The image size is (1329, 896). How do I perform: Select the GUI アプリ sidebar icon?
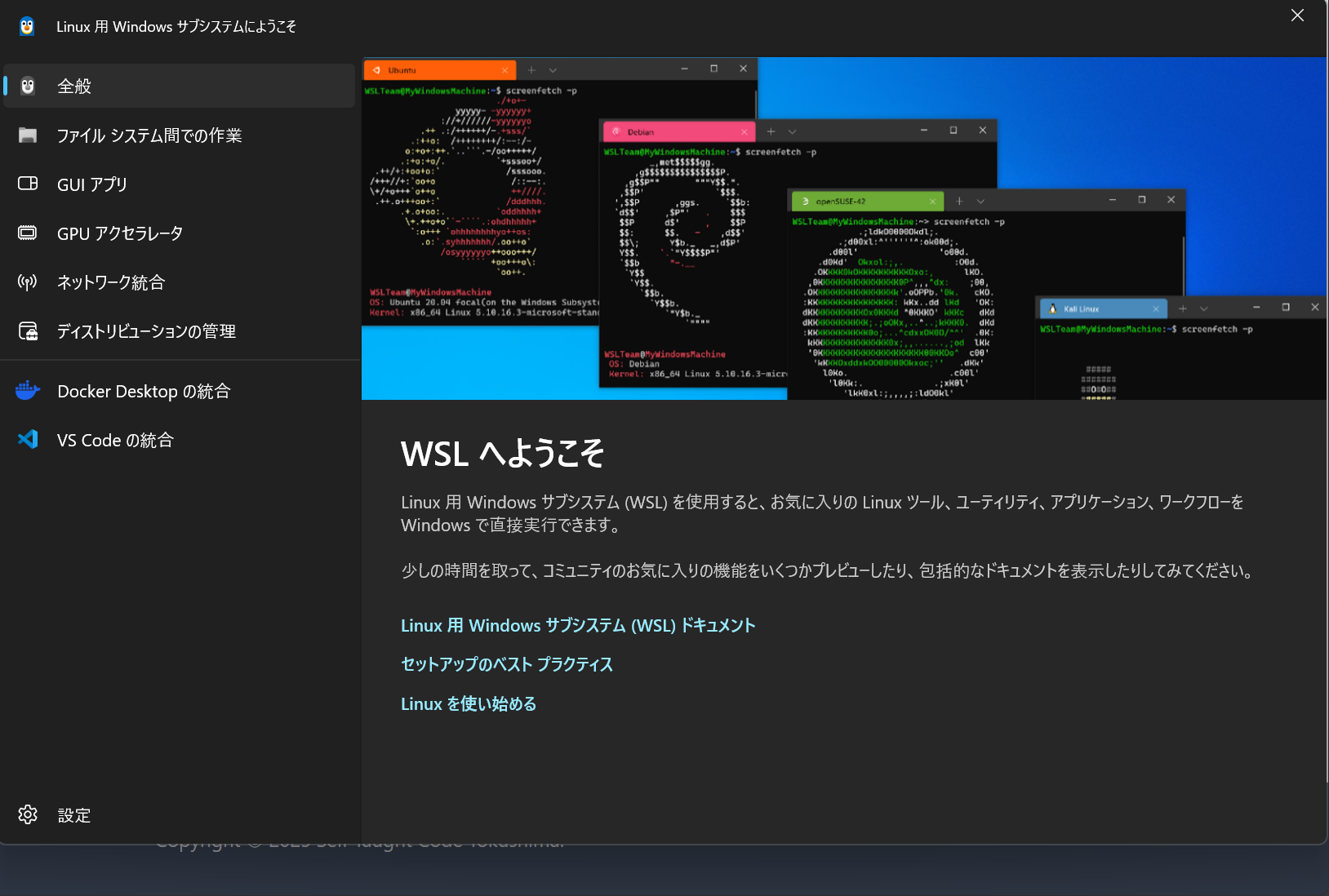pos(28,184)
